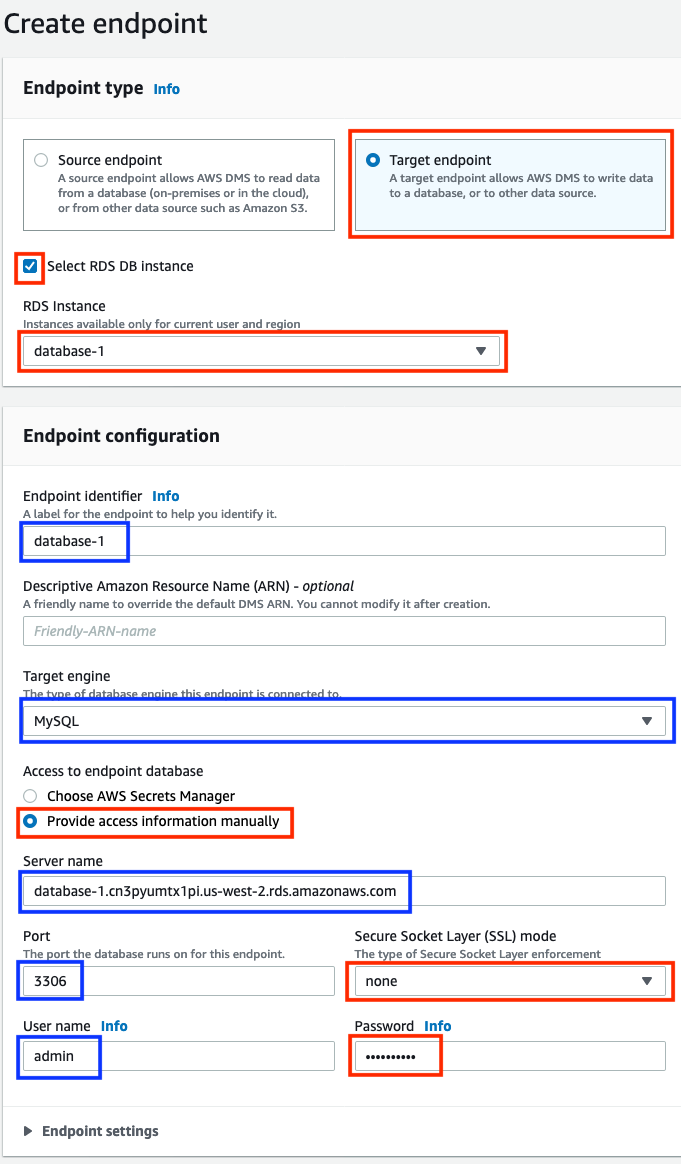Viewport: 681px width, 1164px height.
Task: Click the User name field
Action: (x=179, y=1056)
